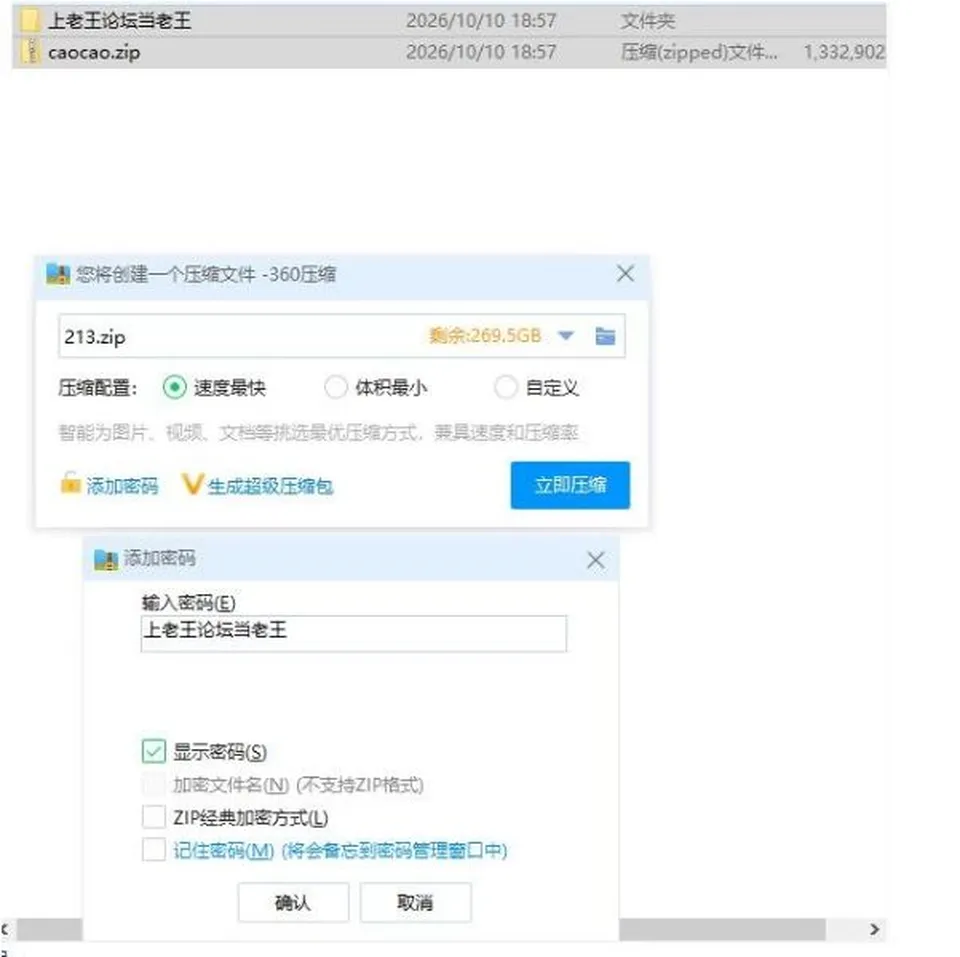Open the browse folder icon beside 213.zip
The image size is (960, 957).
[605, 336]
